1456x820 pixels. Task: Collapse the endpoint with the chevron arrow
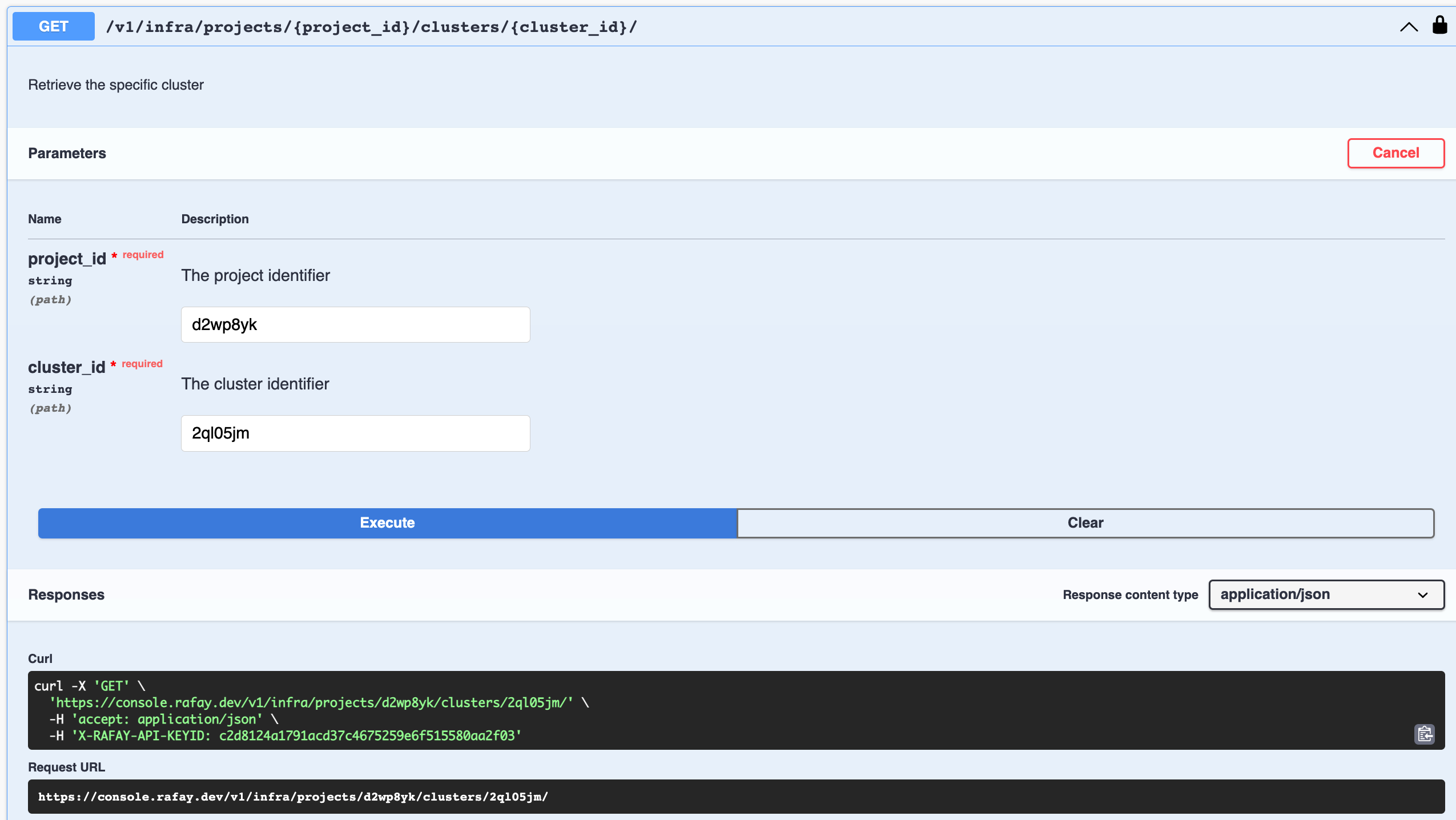click(x=1409, y=27)
